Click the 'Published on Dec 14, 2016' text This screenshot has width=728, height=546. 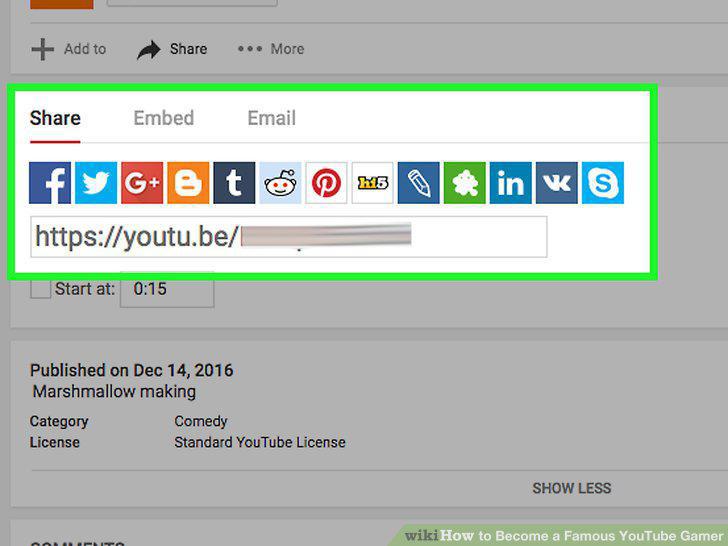[x=131, y=370]
